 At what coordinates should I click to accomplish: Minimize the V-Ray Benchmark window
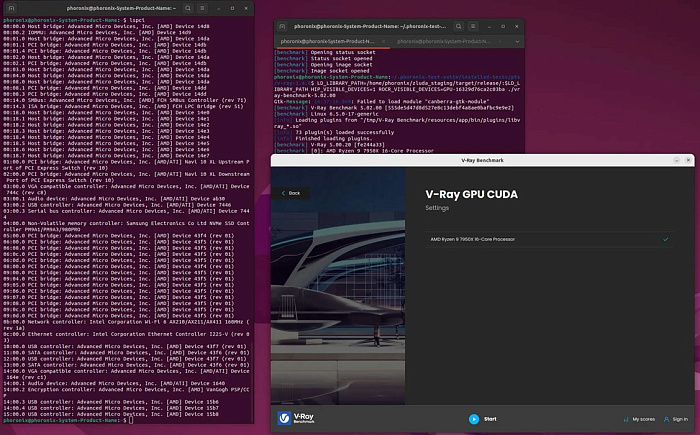point(676,160)
